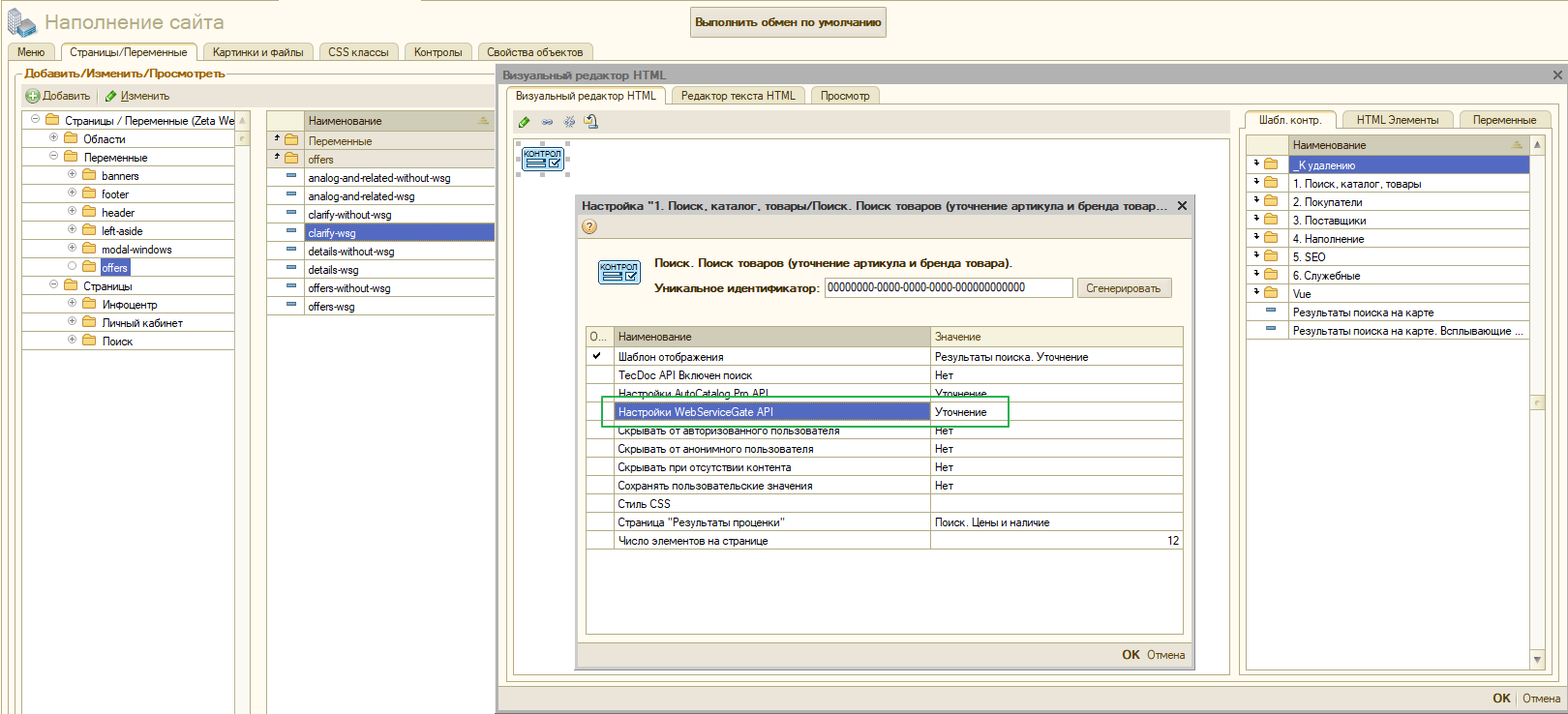Select the left-aside tree folder

pyautogui.click(x=122, y=231)
